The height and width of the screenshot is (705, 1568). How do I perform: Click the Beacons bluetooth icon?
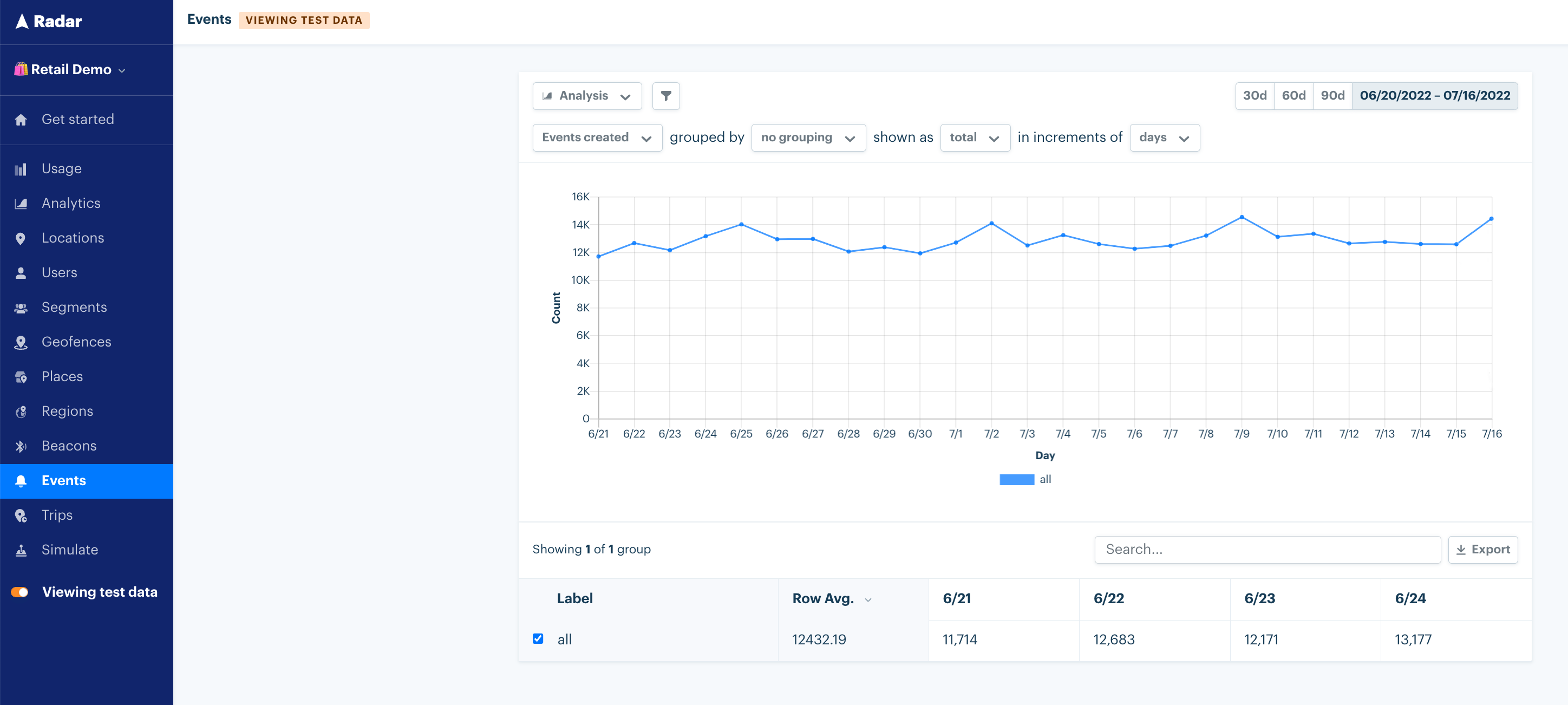tap(21, 446)
